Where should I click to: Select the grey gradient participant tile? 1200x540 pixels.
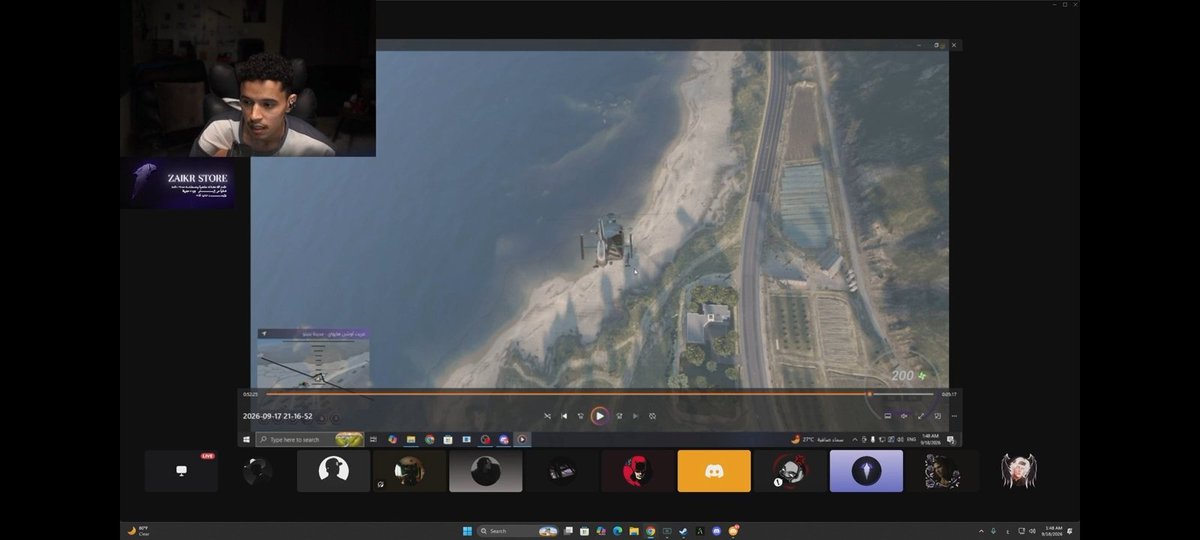click(485, 471)
